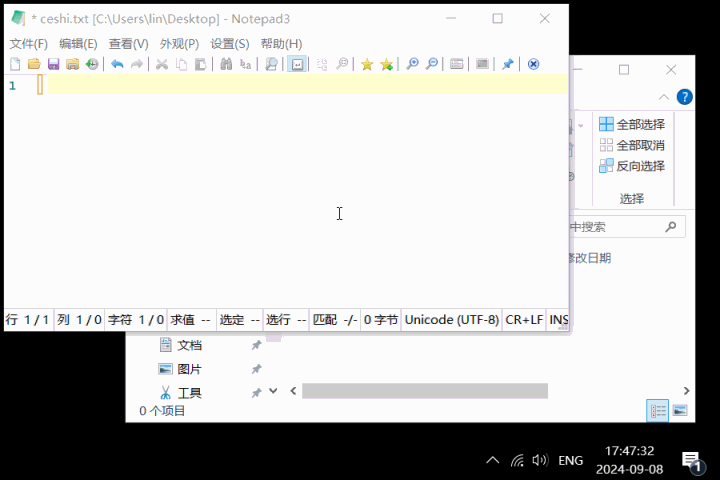Toggle the highlighted Word Wrap button
720x480 pixels.
[297, 64]
